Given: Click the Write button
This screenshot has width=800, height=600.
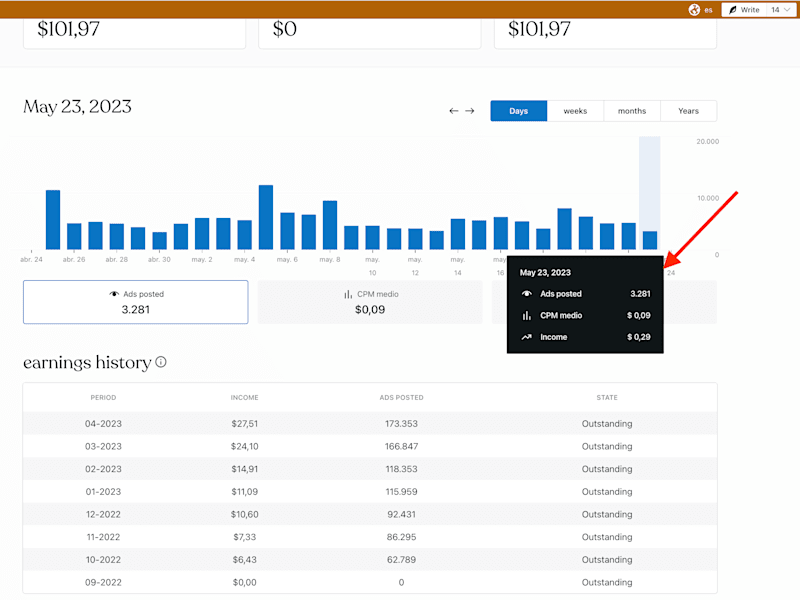Looking at the screenshot, I should point(744,10).
